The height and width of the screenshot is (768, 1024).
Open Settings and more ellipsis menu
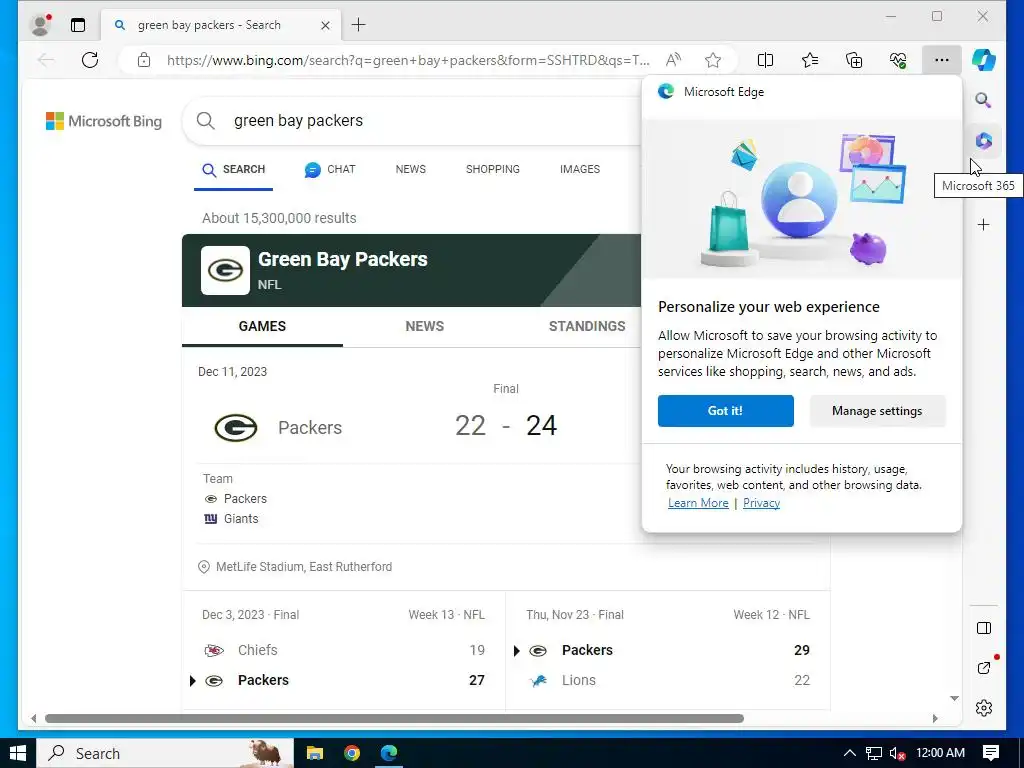pos(941,60)
